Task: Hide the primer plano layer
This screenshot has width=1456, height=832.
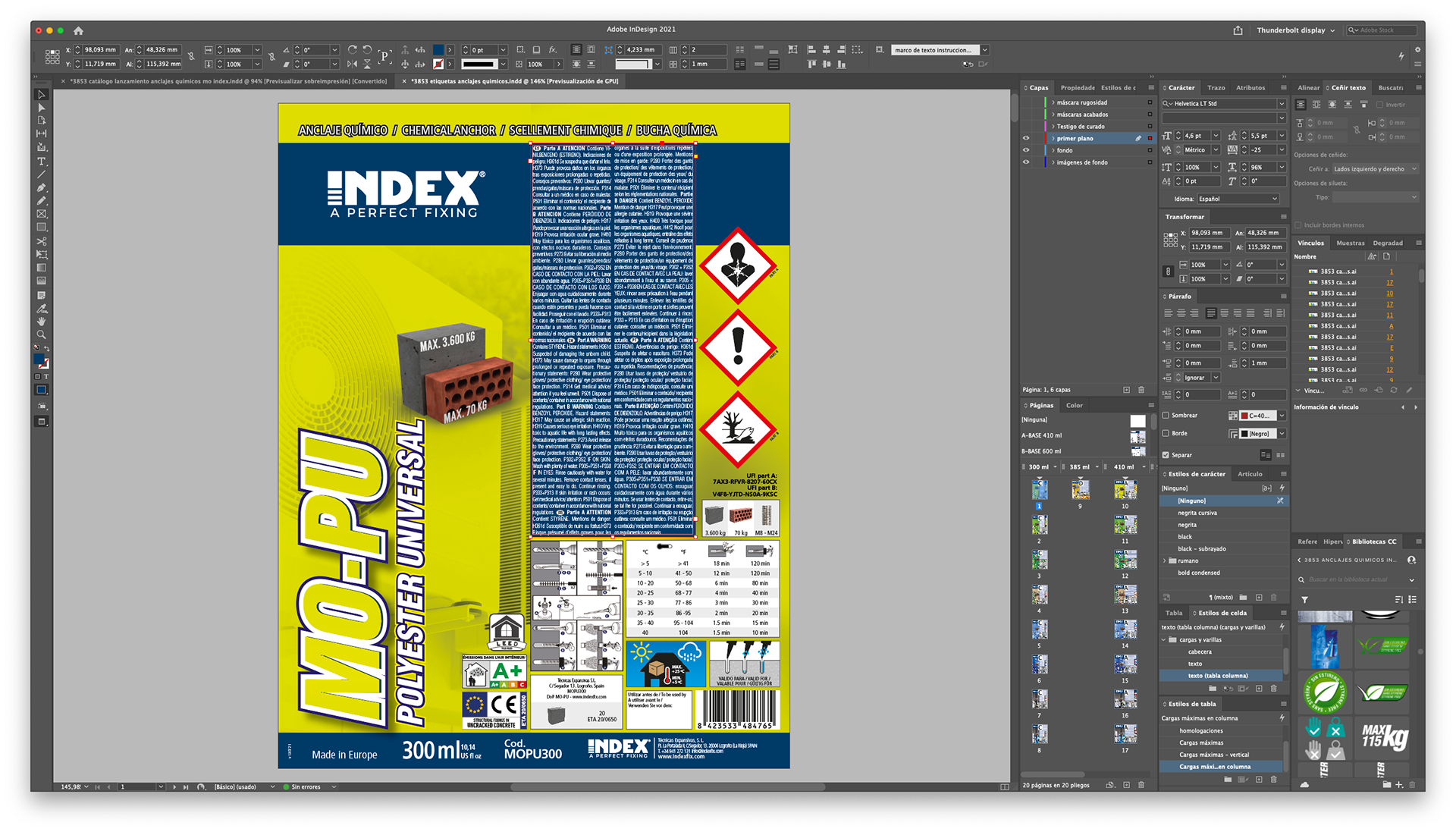Action: (x=1026, y=139)
